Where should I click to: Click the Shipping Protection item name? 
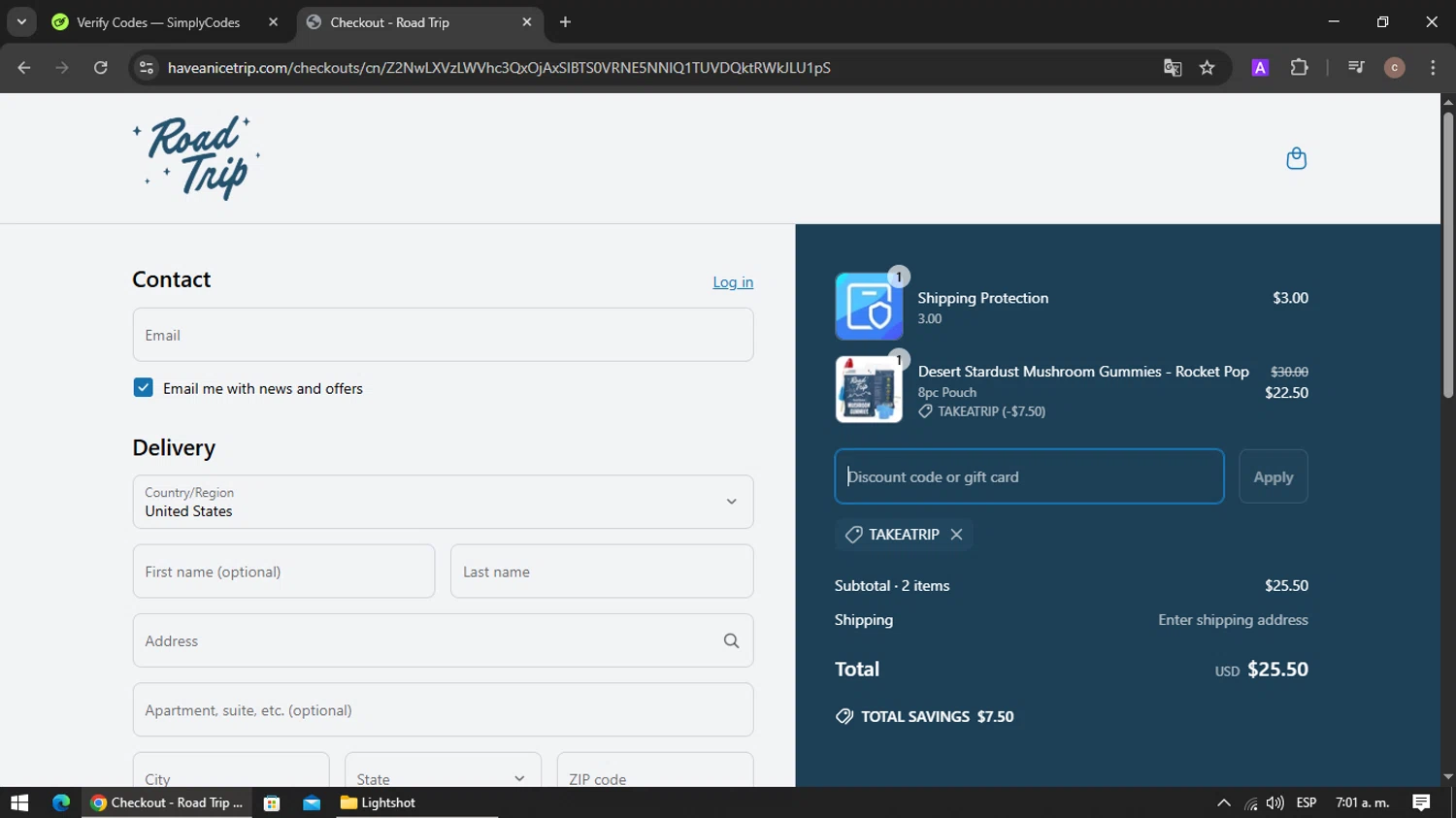click(983, 298)
